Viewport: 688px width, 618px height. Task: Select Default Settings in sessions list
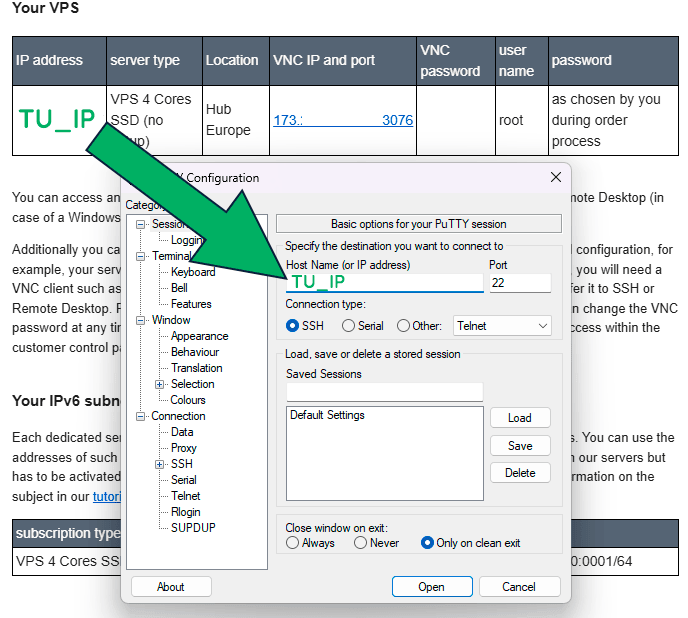(x=327, y=415)
